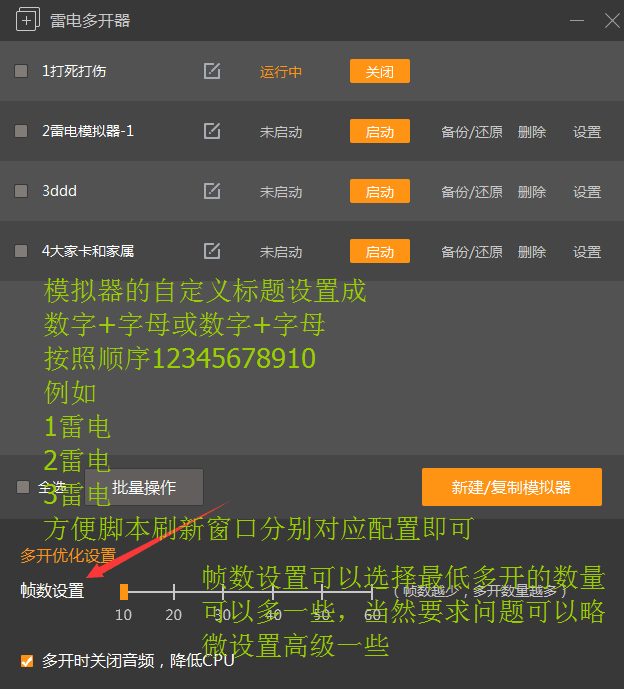Click 新建/复制模拟器 button

512,487
